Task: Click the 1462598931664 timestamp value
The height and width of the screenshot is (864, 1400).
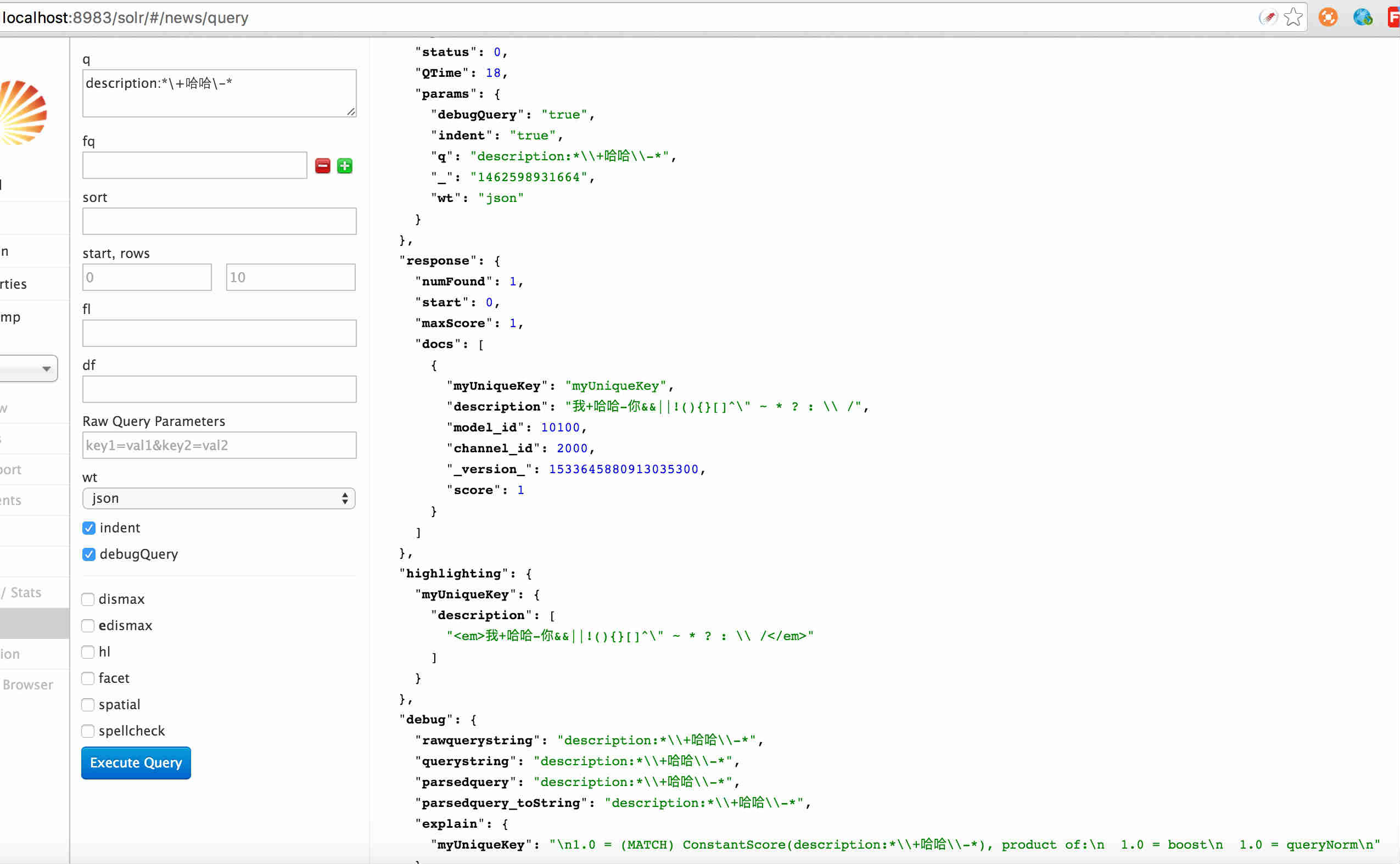Action: [529, 177]
